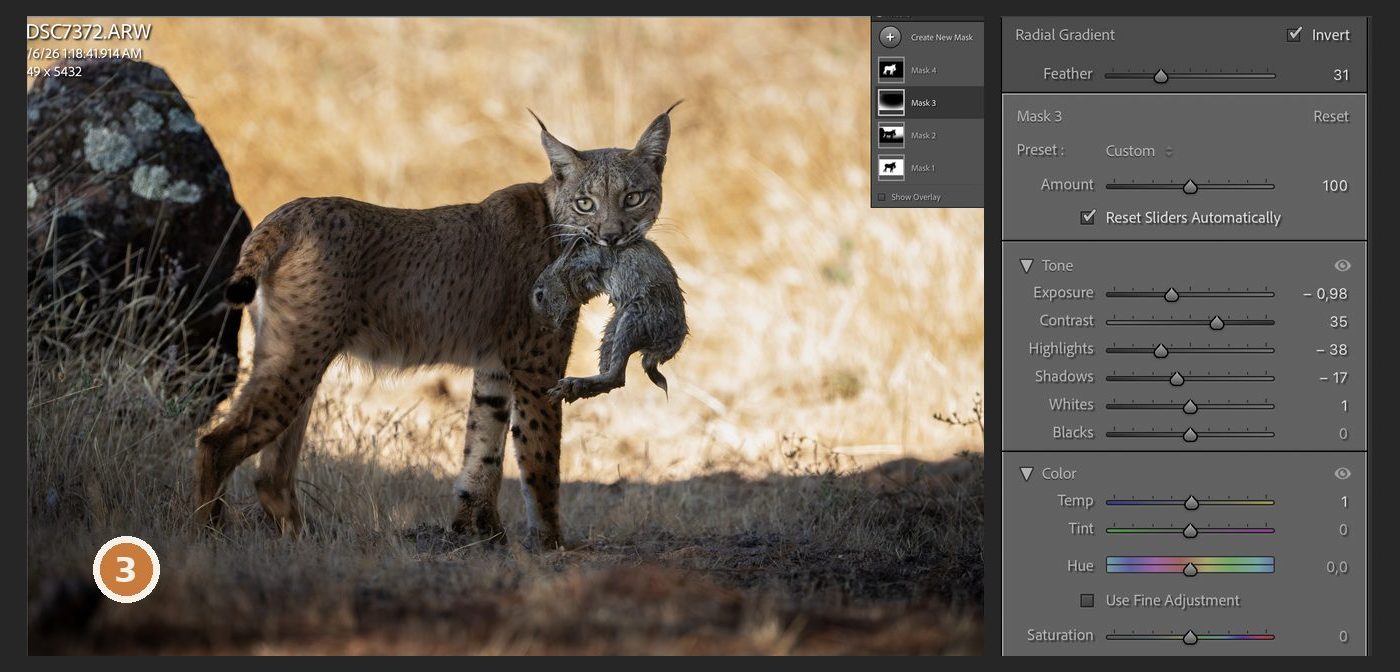Image resolution: width=1400 pixels, height=672 pixels.
Task: Click the Reset button for Mask 3
Action: [x=1331, y=116]
